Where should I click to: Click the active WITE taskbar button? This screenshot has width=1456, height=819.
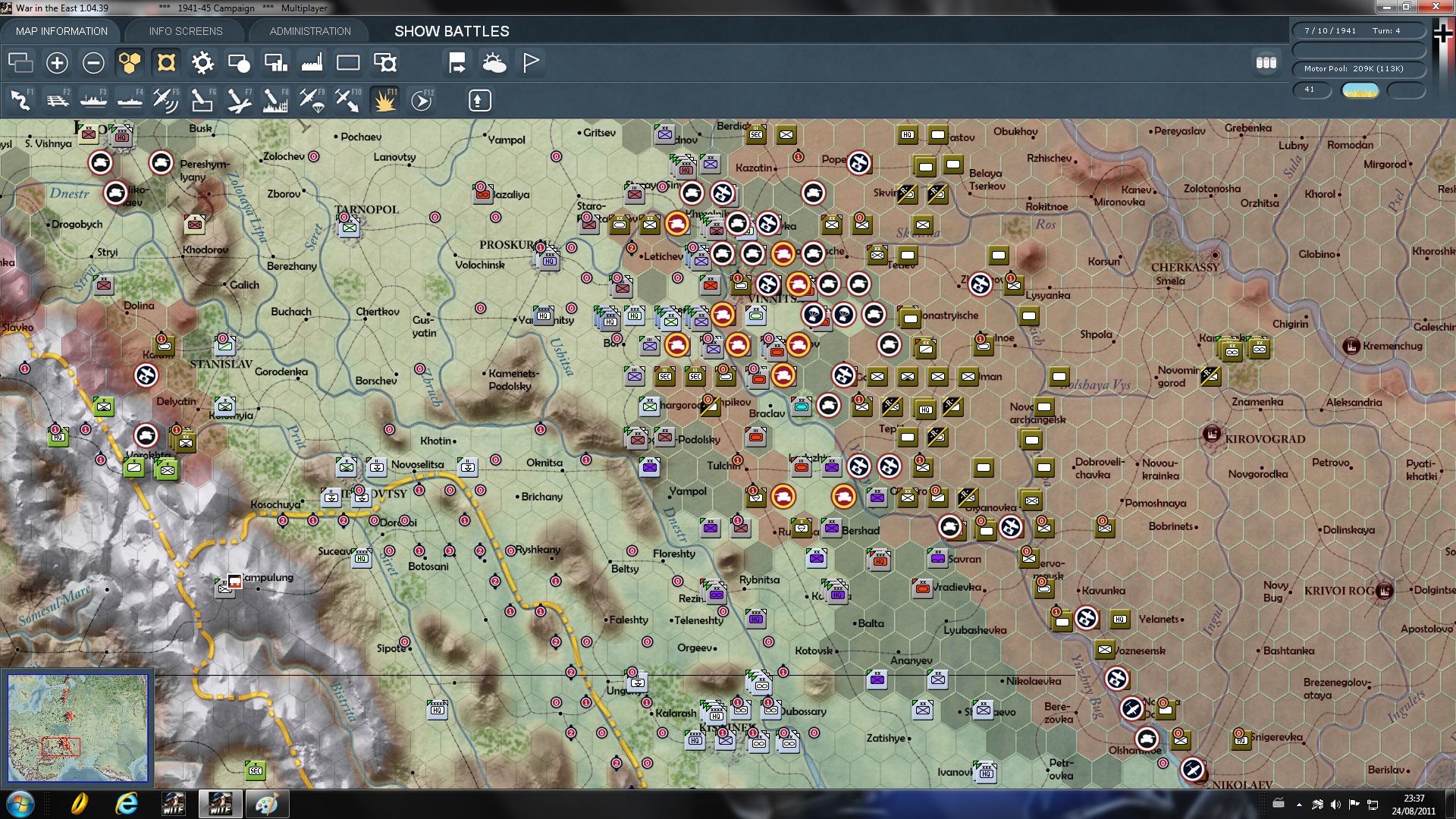click(x=220, y=804)
